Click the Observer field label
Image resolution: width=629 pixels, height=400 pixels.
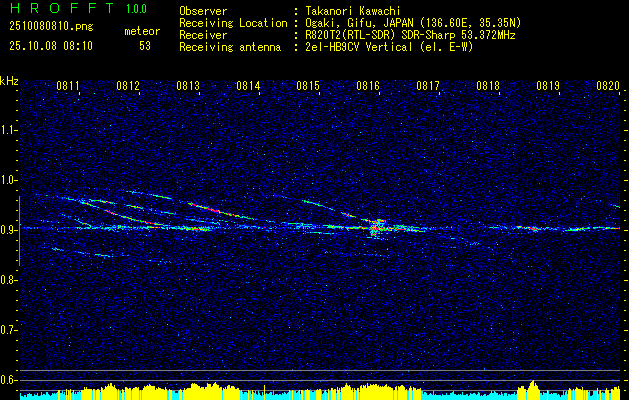click(203, 11)
